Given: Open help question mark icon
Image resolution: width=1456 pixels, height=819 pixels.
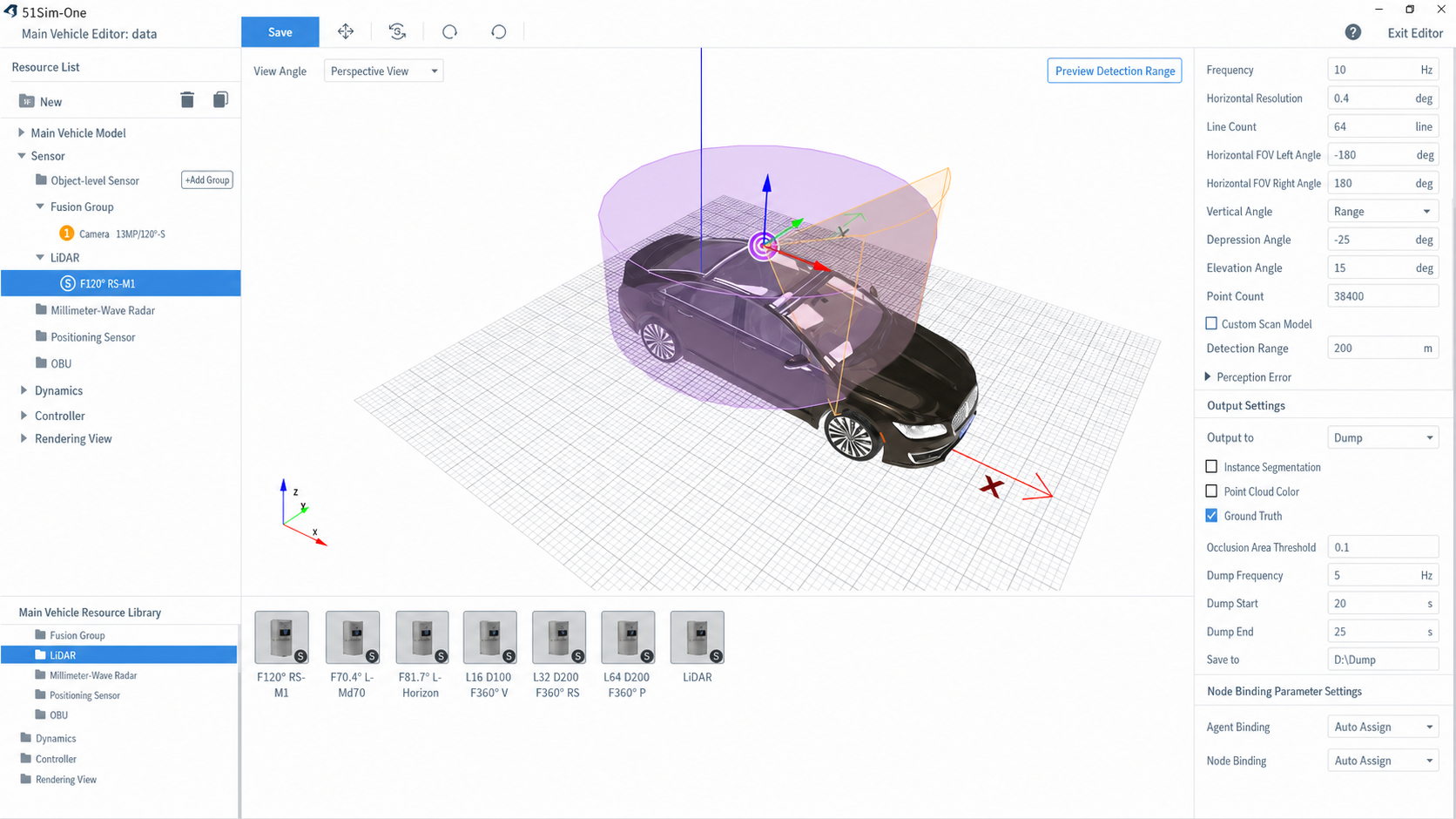Looking at the screenshot, I should coord(1352,32).
